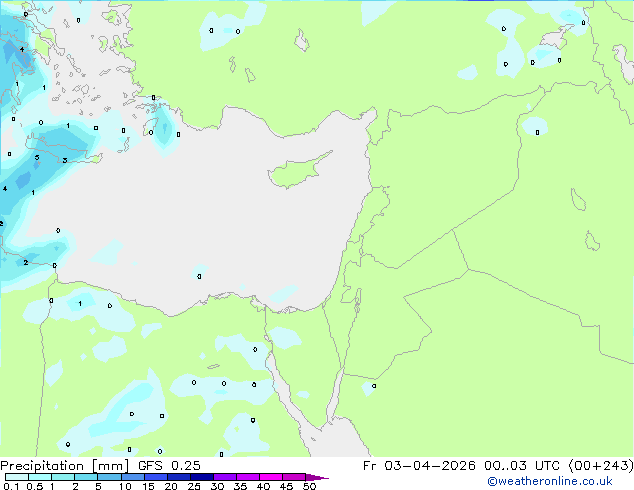Click the date 'Fr 03-04-2026'

click(419, 466)
